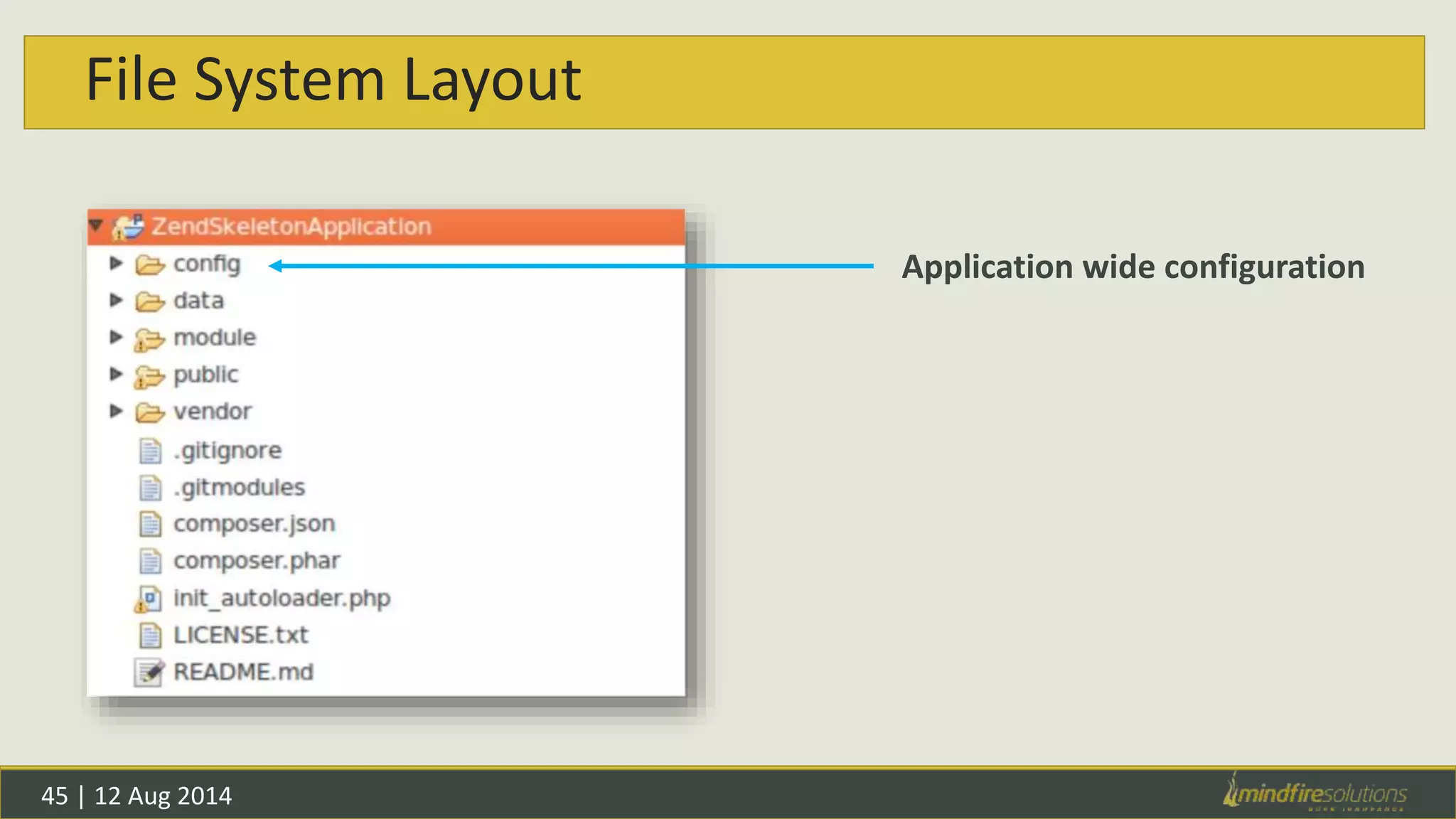
Task: Select the init_autoloader.php file name
Action: (x=282, y=599)
